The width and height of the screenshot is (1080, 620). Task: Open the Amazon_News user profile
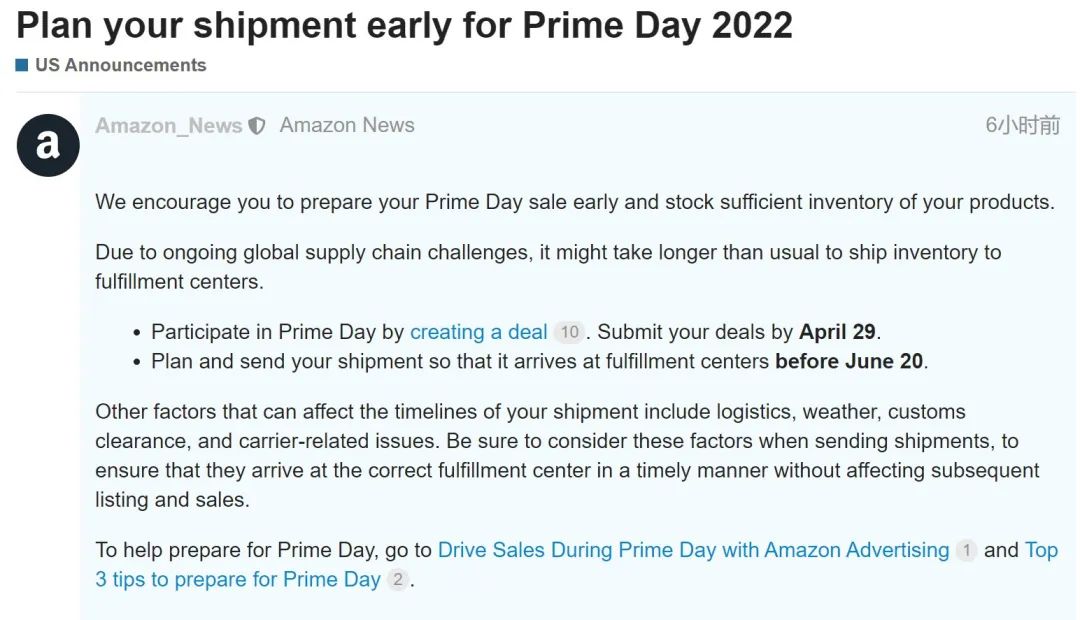168,126
